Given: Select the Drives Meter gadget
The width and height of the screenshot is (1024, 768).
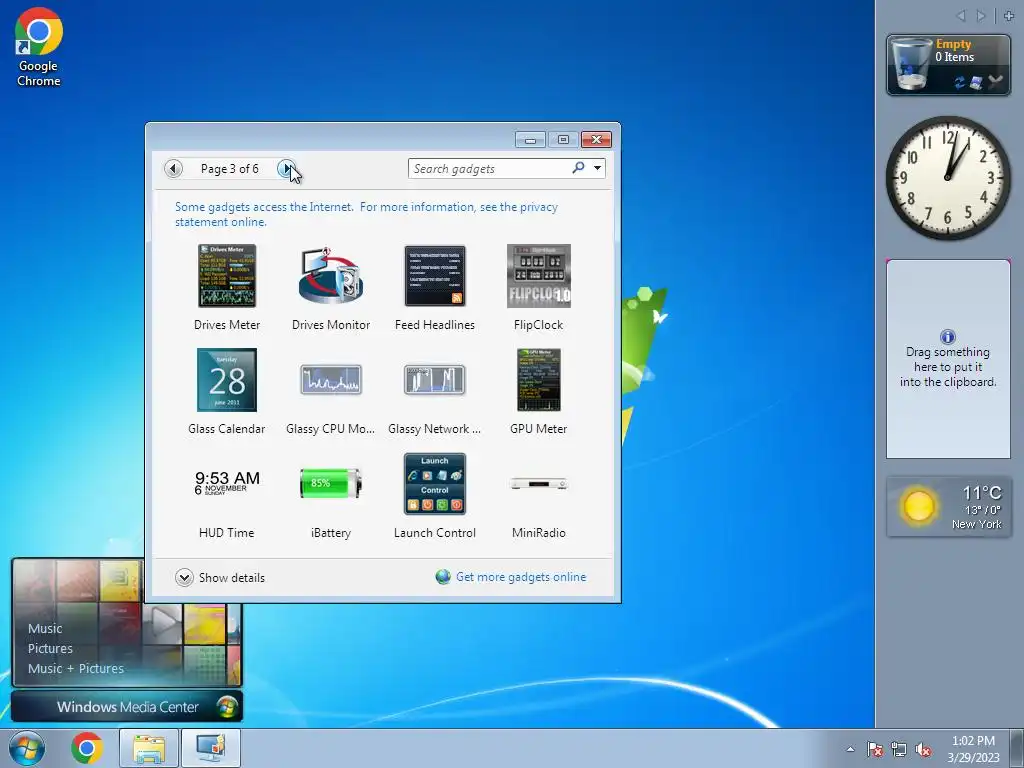Looking at the screenshot, I should click(227, 287).
